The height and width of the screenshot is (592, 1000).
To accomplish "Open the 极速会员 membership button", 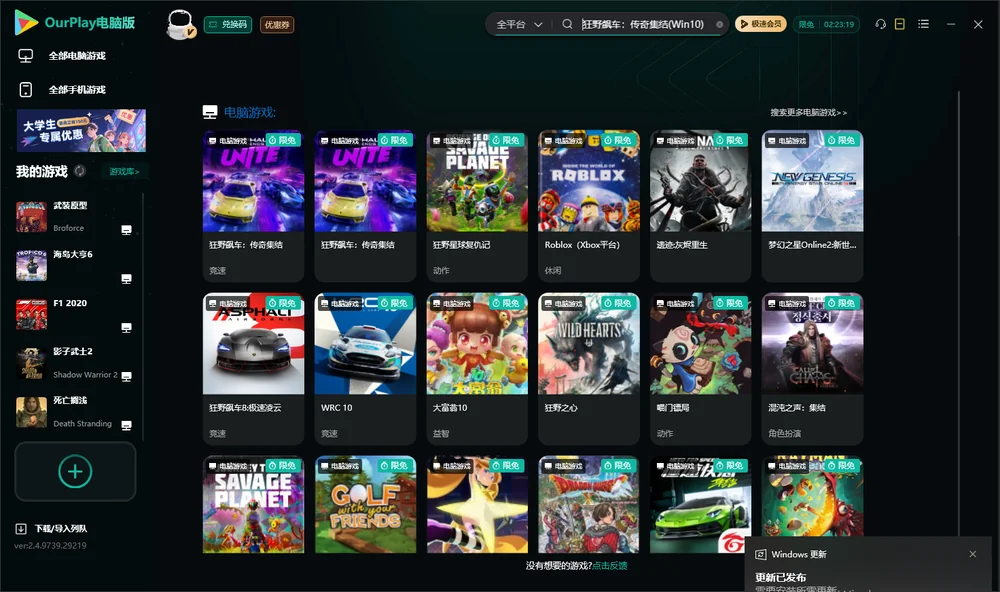I will [761, 24].
